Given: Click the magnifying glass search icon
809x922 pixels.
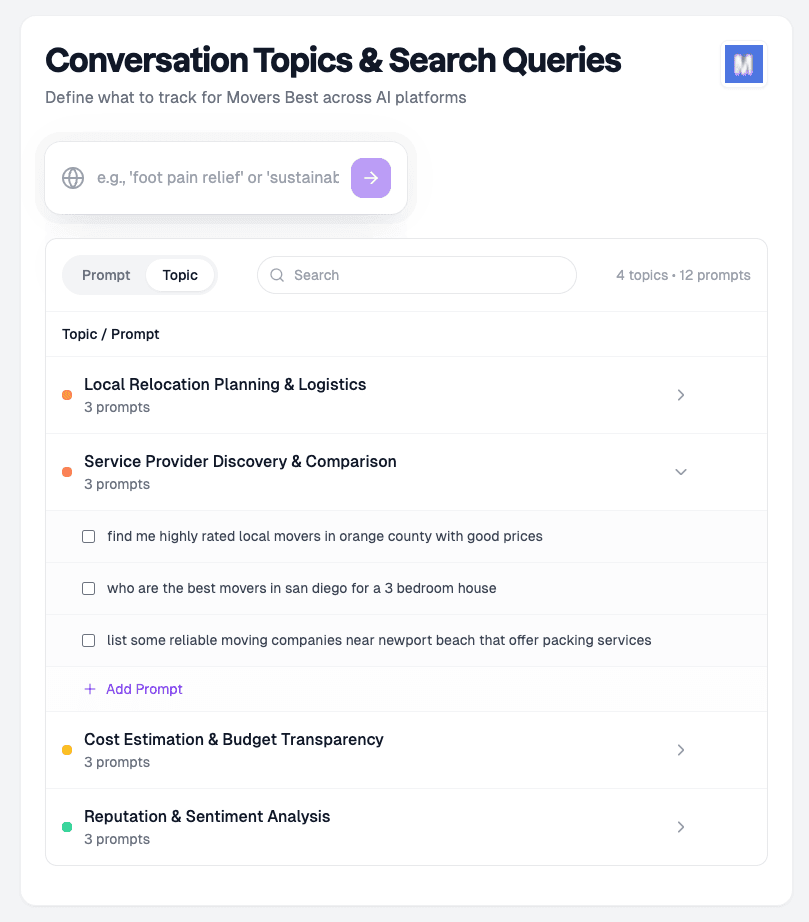Looking at the screenshot, I should coord(277,275).
